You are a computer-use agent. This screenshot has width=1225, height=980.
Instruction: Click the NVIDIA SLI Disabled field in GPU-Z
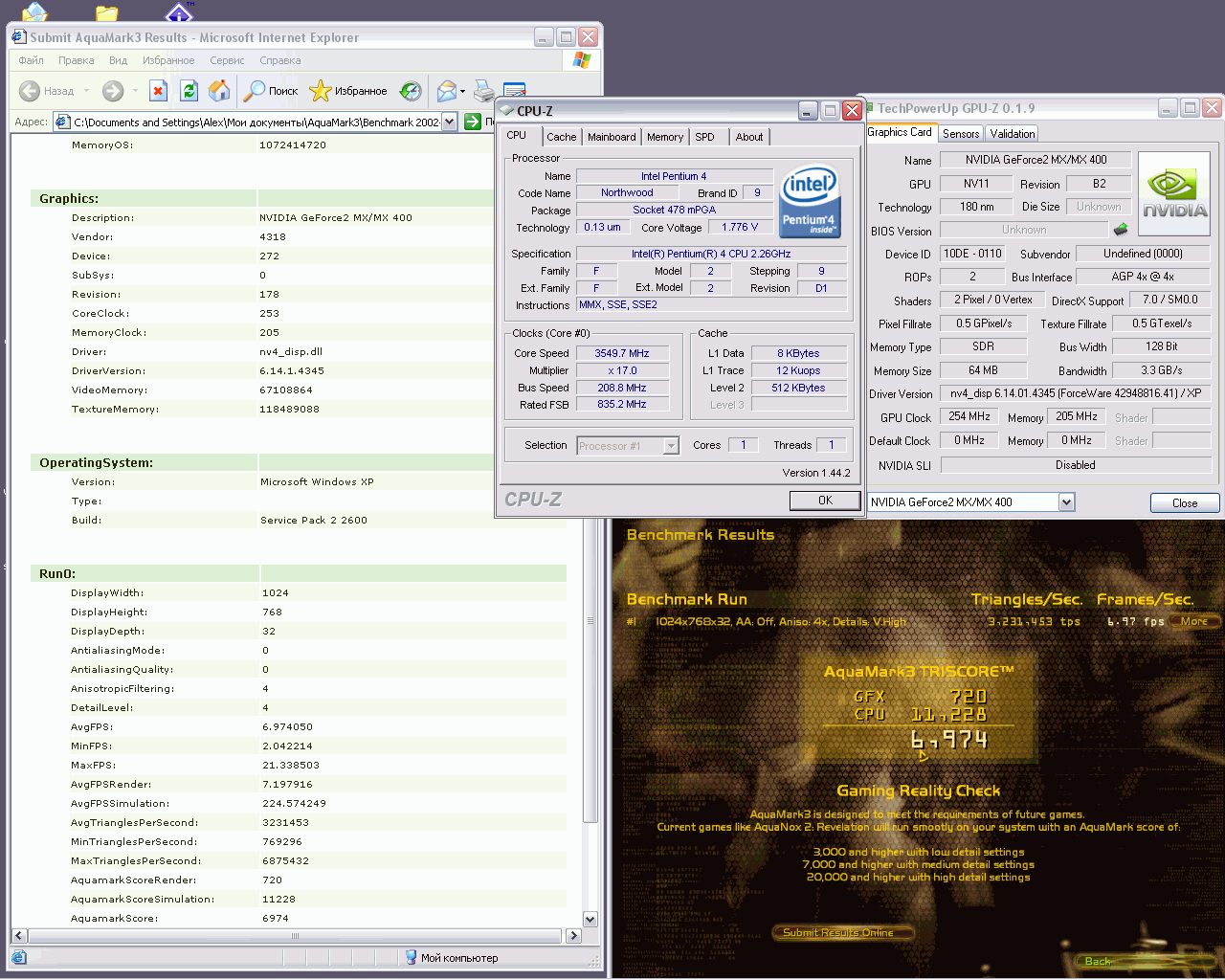[1076, 465]
